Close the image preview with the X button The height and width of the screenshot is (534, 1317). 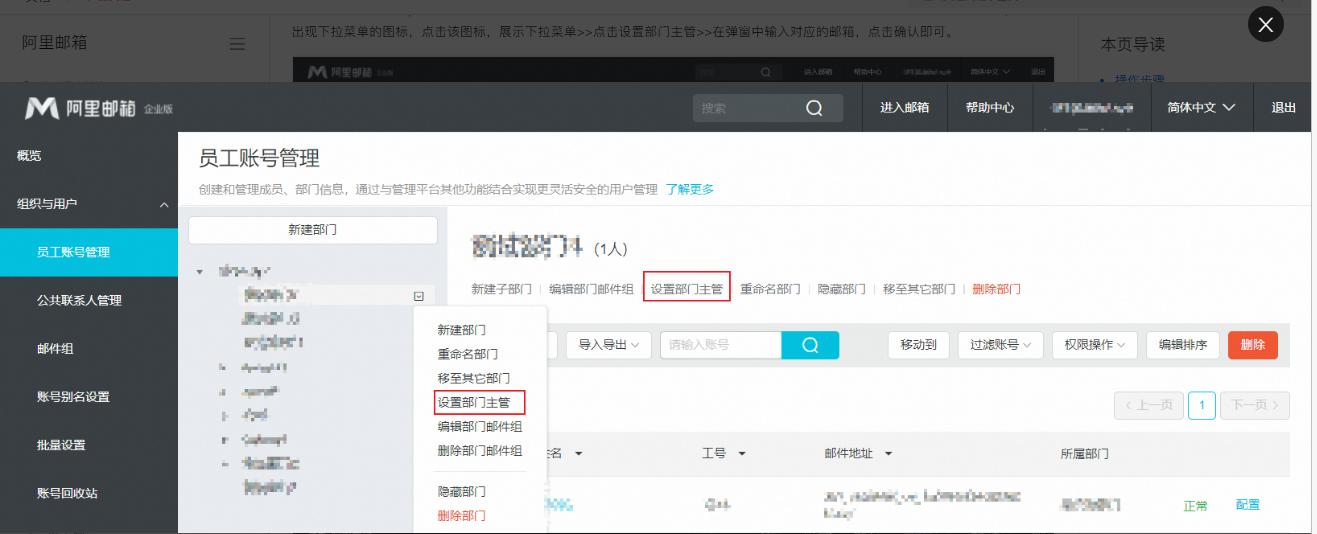(x=1266, y=25)
